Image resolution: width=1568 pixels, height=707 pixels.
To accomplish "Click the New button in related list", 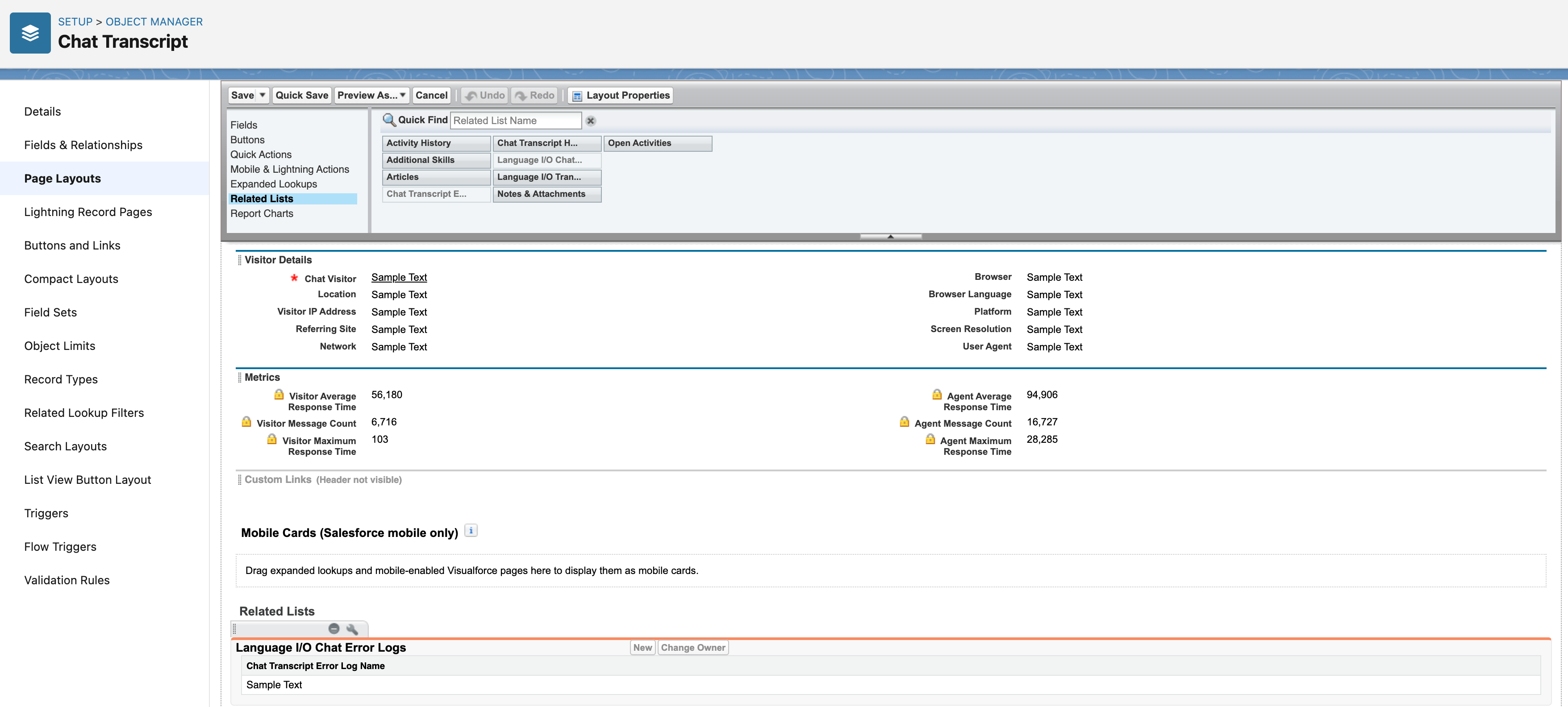I will (x=642, y=647).
